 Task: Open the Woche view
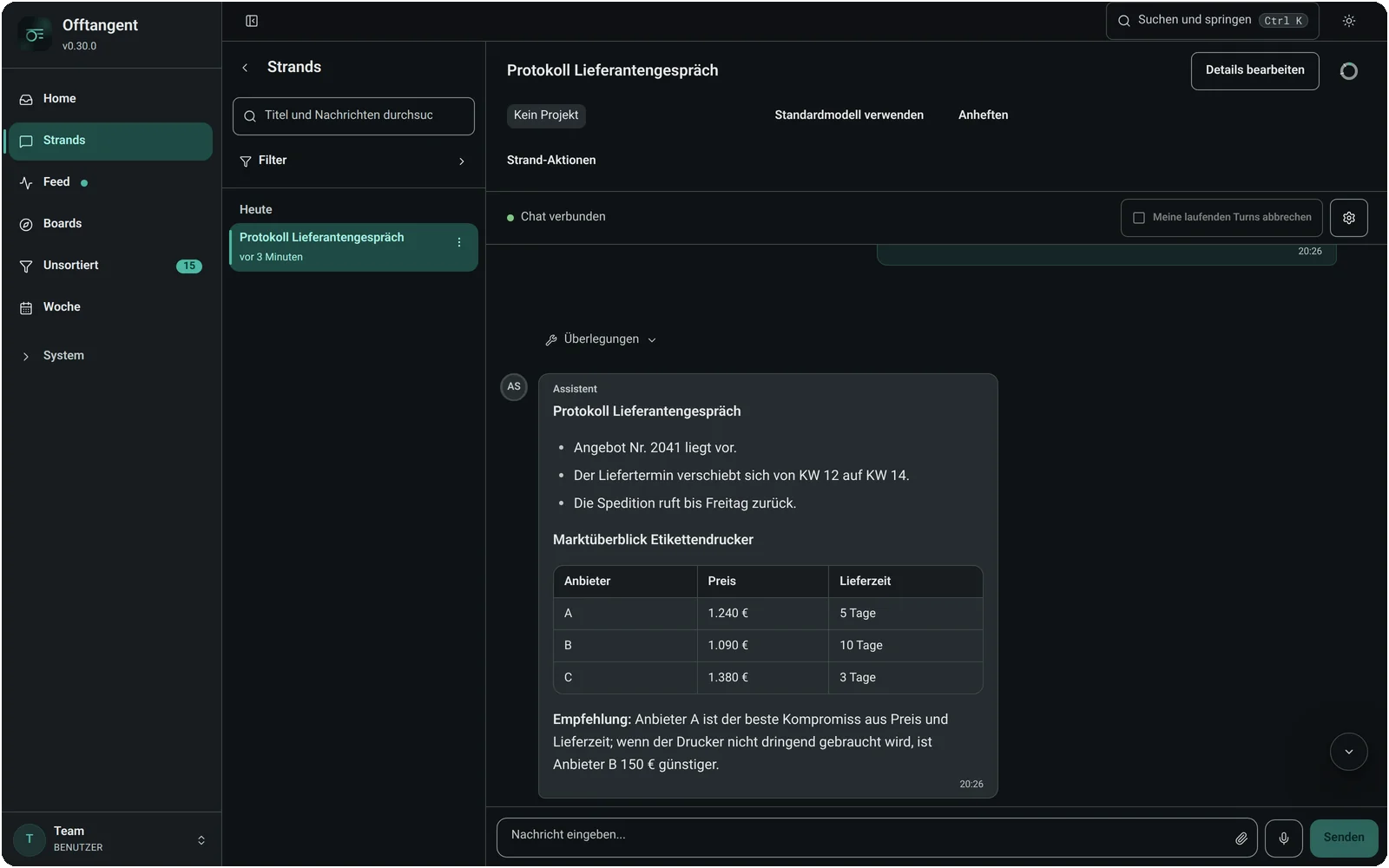click(x=110, y=307)
